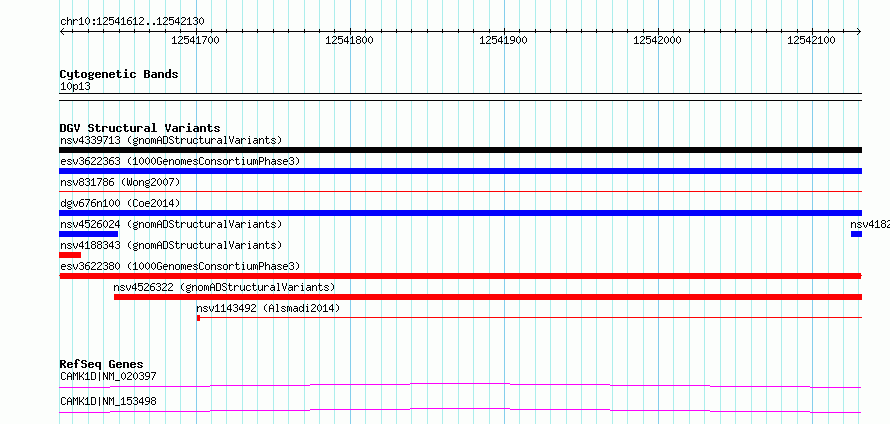Click the red esv3622380 variant bar
The width and height of the screenshot is (890, 424).
[460, 276]
